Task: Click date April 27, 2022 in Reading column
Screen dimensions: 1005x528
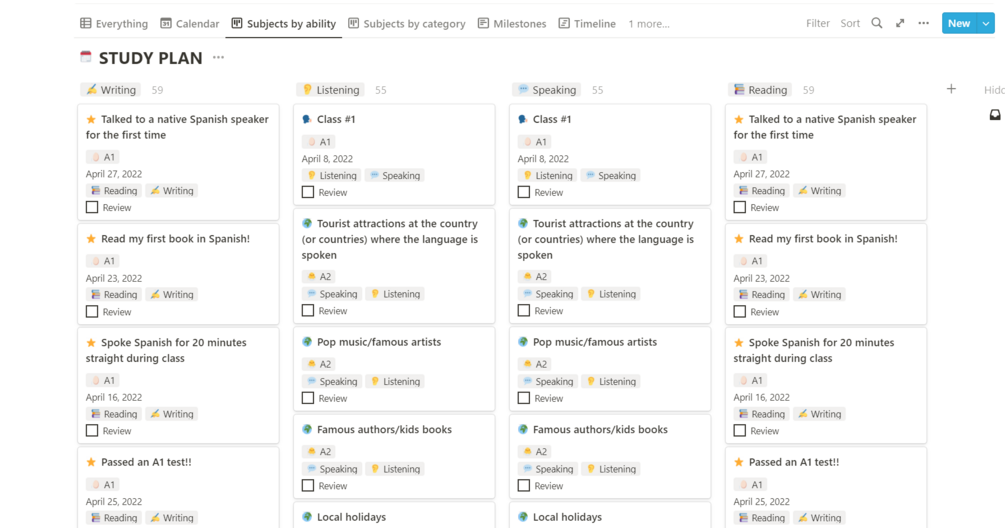Action: 761,174
